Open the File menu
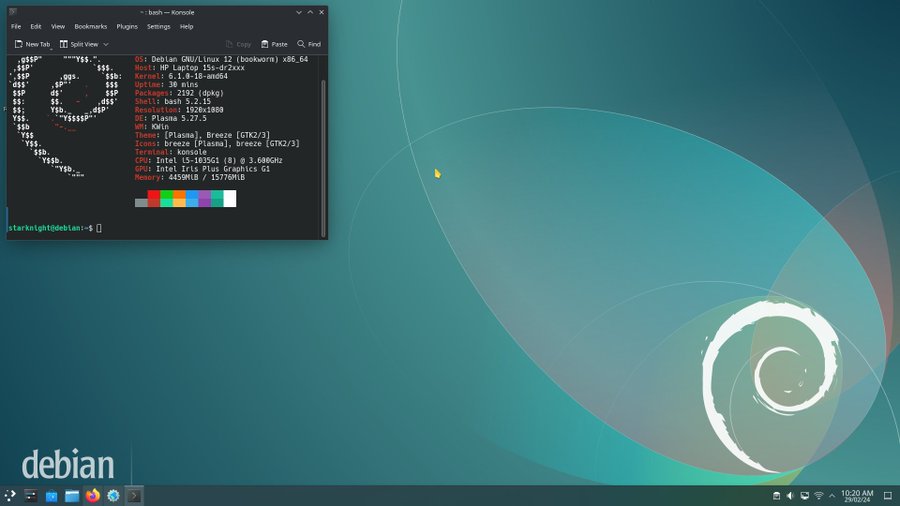 (x=16, y=26)
